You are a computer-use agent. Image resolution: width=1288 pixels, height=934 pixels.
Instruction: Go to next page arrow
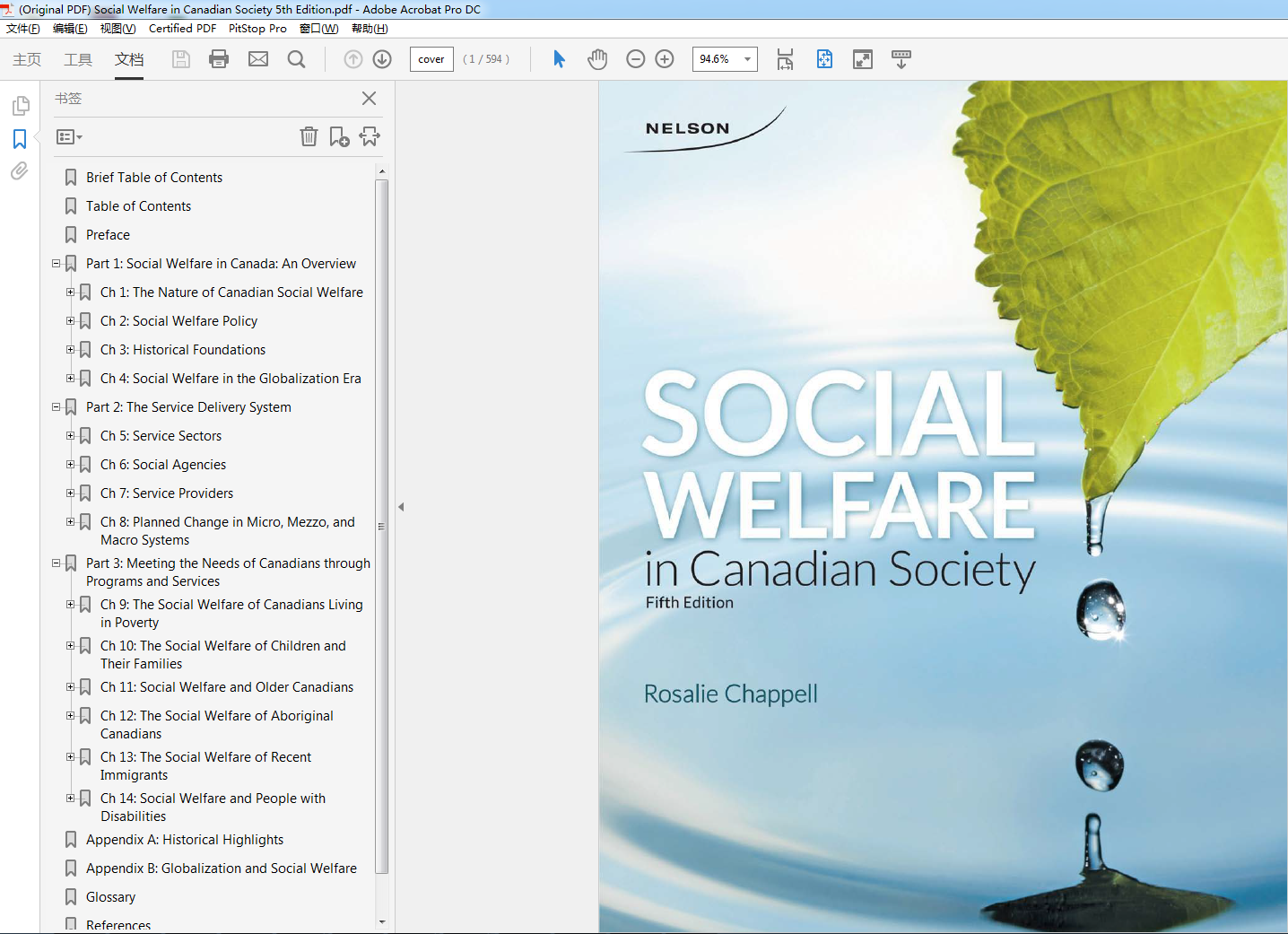click(382, 59)
